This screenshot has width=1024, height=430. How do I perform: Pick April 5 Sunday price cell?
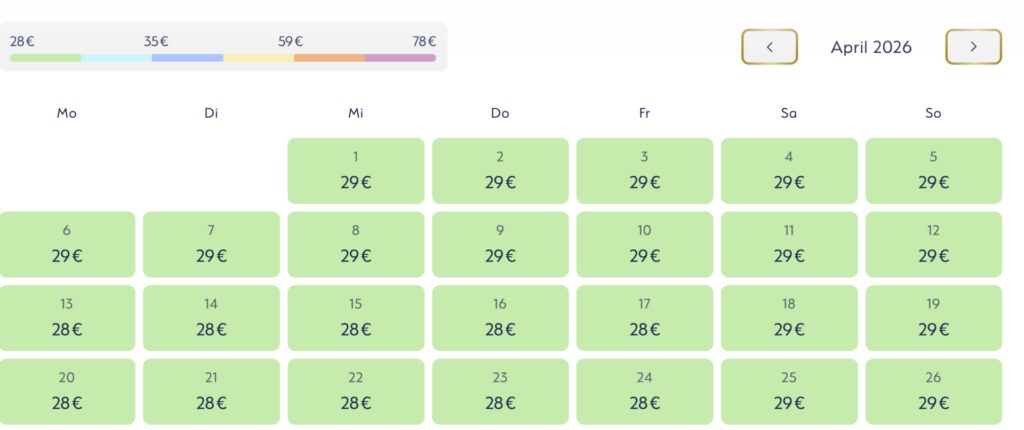[x=933, y=171]
